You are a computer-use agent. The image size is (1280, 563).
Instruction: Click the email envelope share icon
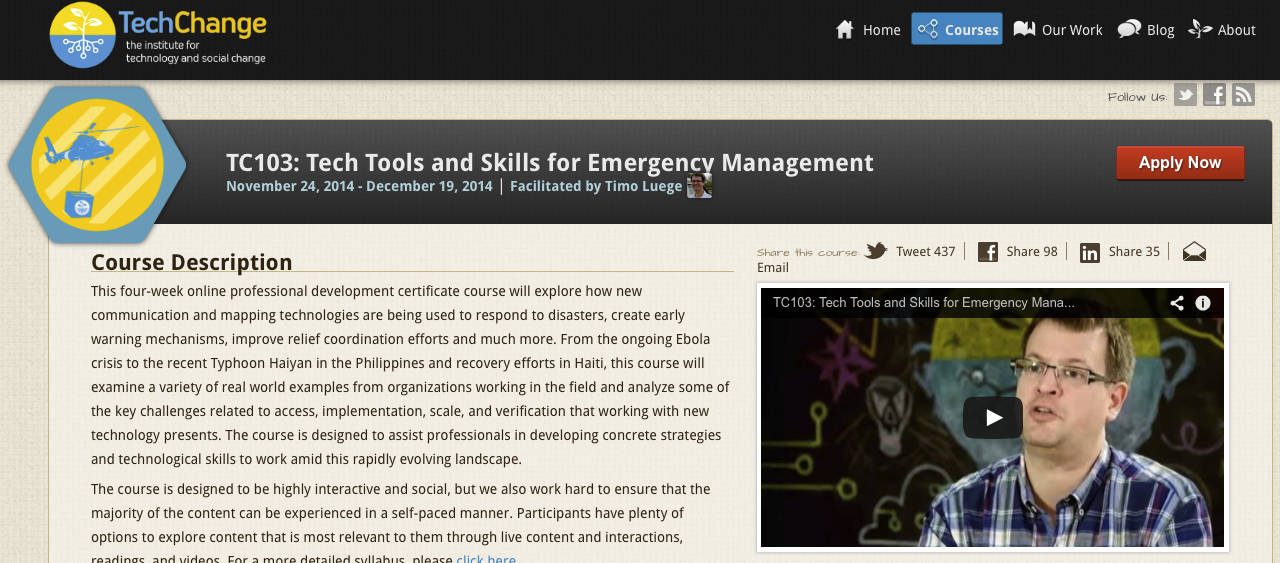pos(1194,252)
